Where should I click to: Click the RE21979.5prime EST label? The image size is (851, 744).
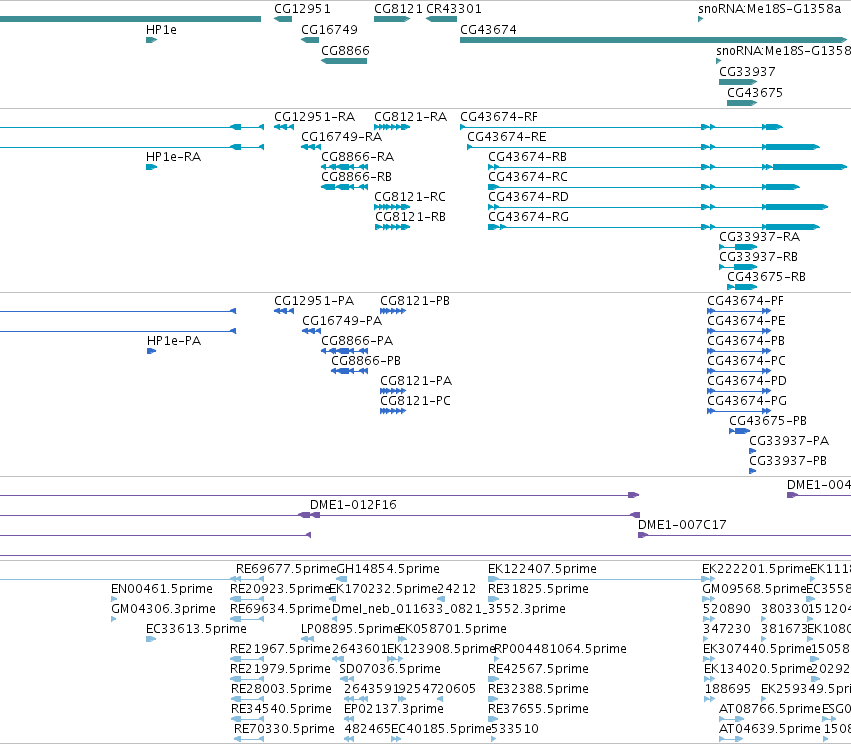click(x=280, y=669)
